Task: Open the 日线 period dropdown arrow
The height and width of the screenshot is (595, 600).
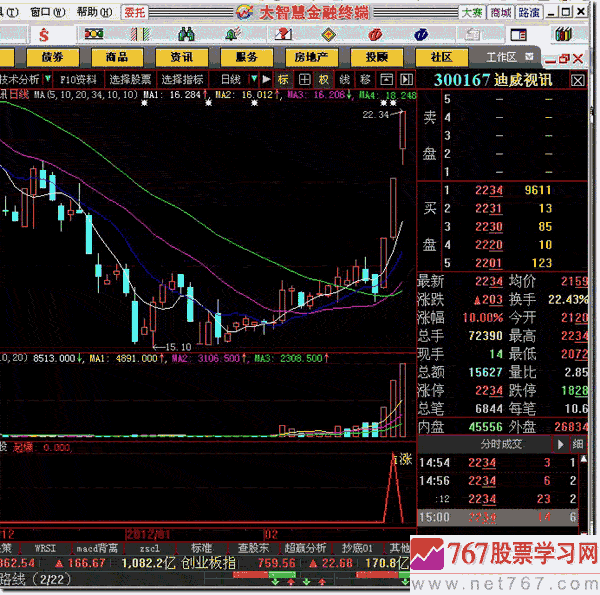Action: (253, 79)
